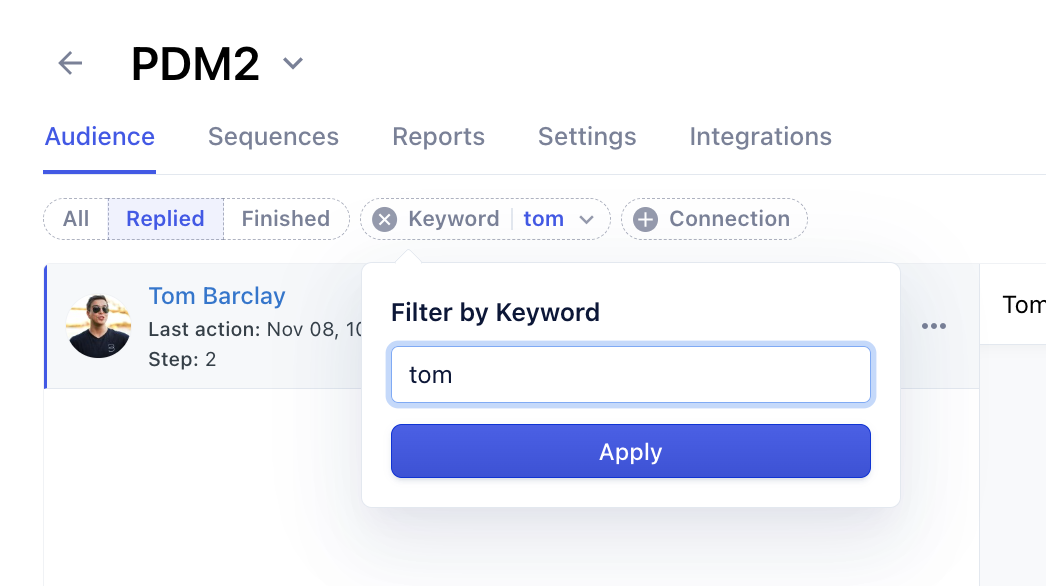
Task: Click the Keyword filter pill label
Action: pyautogui.click(x=452, y=219)
